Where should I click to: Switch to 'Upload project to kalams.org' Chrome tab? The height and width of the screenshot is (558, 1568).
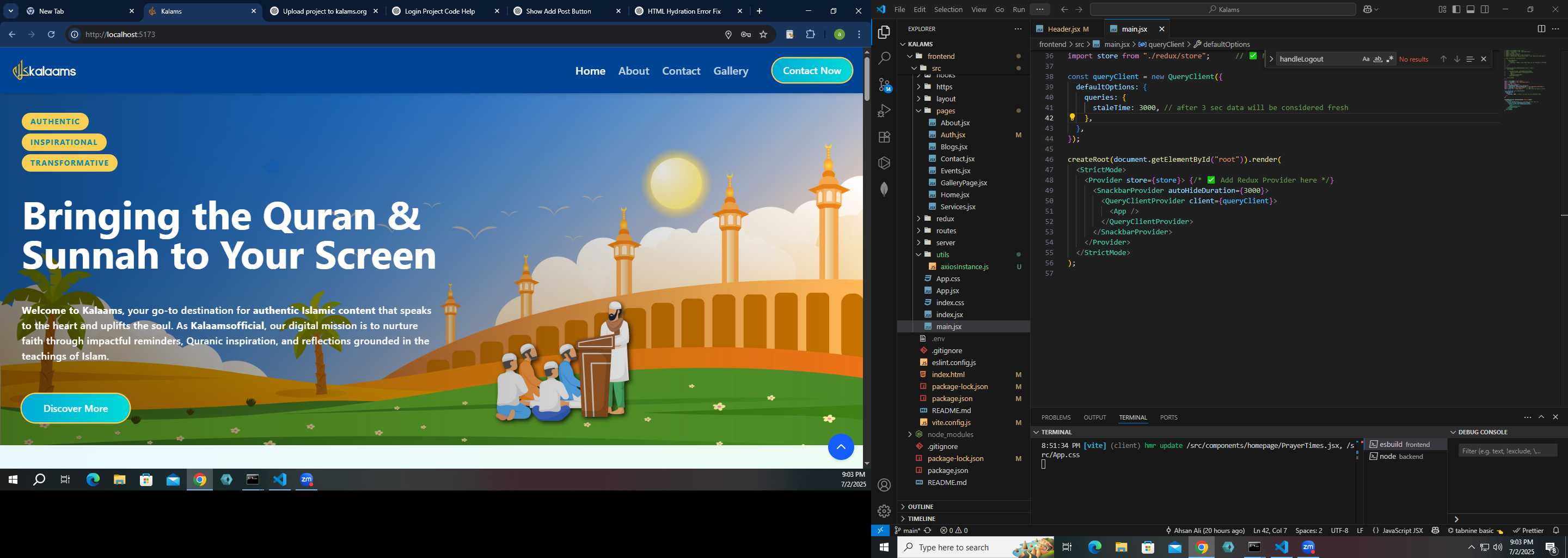click(x=324, y=11)
